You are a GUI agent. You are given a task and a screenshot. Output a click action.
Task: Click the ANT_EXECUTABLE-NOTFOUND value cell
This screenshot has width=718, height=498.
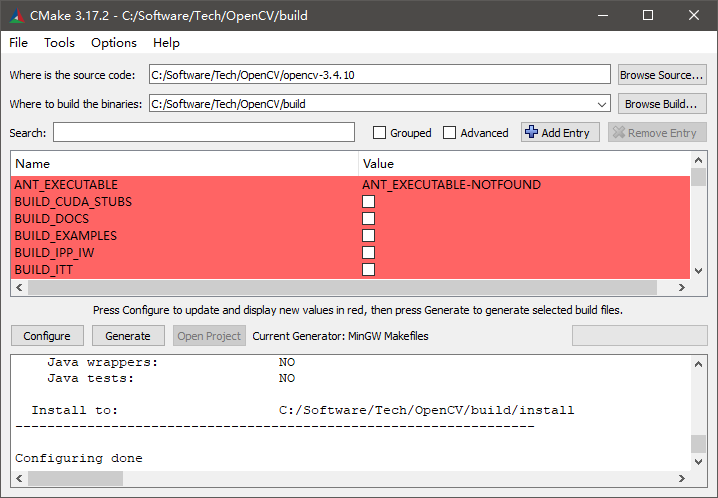(451, 184)
